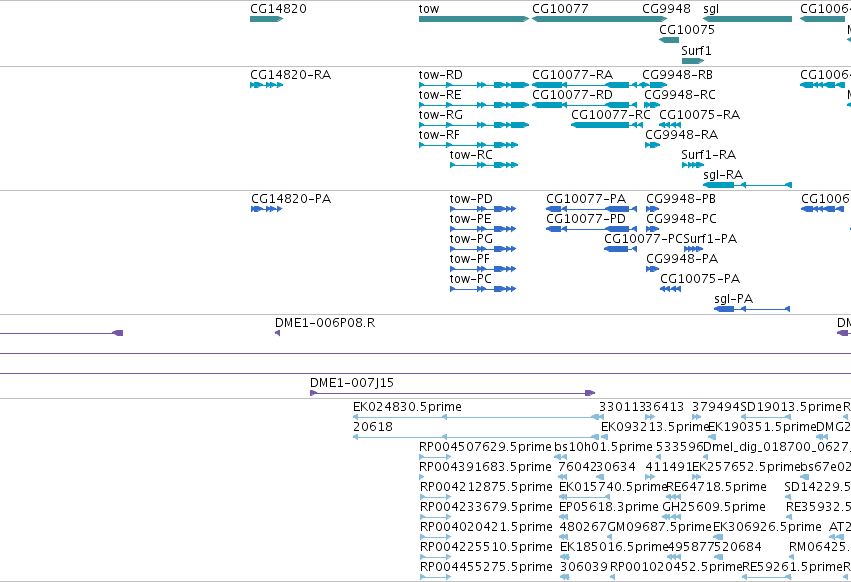Select the CG10075 gene glyph
This screenshot has height=582, width=851.
[669, 40]
